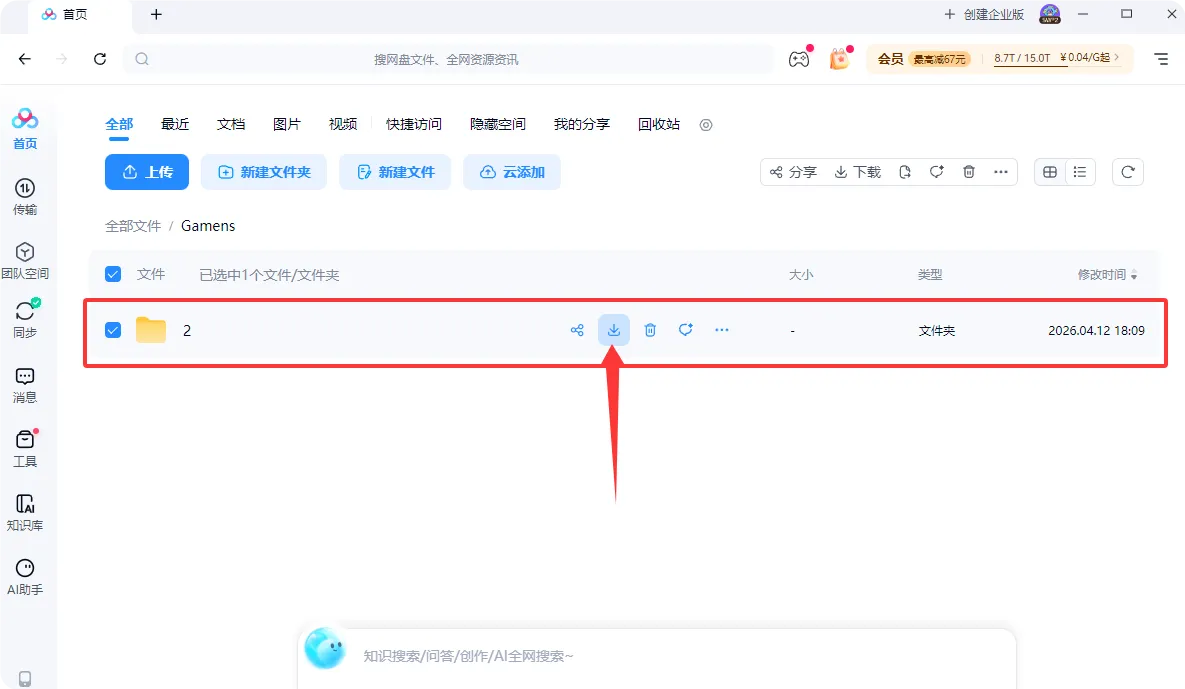
Task: Download folder 2 using the inline download icon
Action: [613, 329]
